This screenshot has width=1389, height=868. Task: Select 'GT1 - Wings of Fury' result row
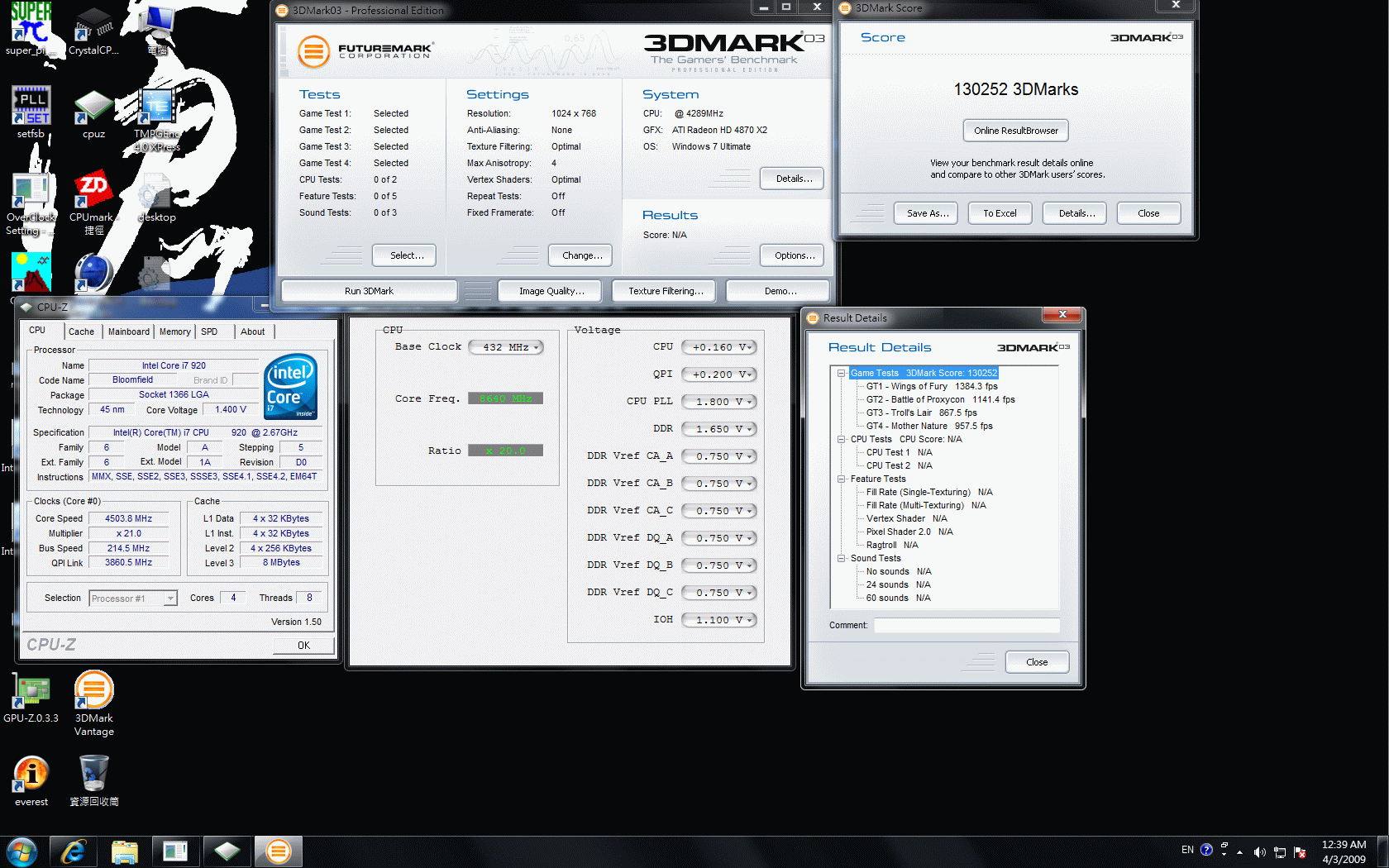point(932,386)
